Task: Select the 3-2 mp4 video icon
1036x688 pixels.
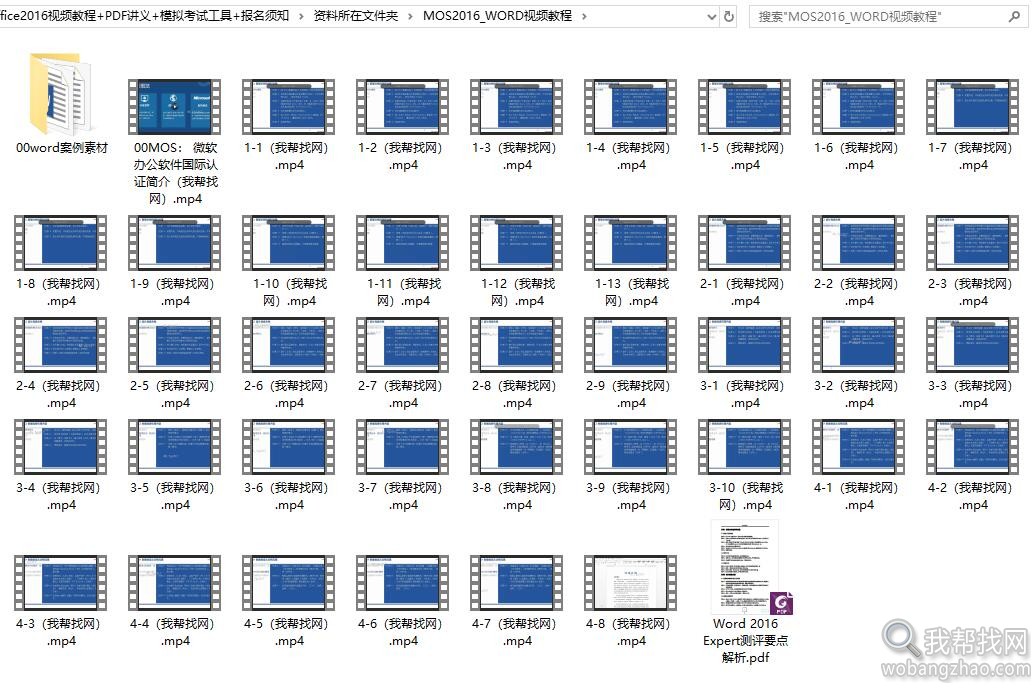Action: 859,345
